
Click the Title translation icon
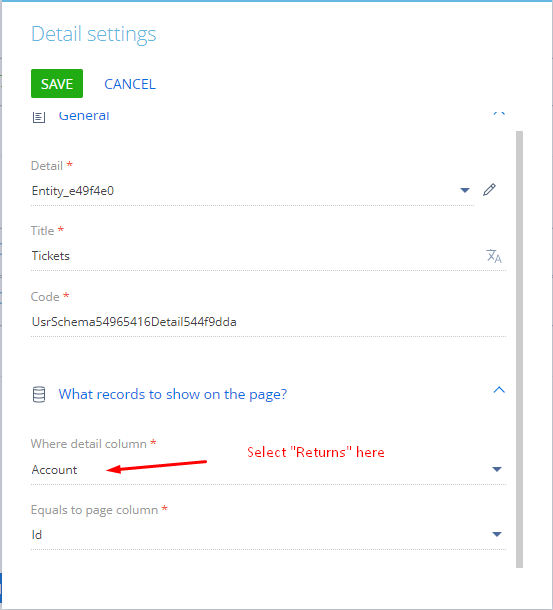494,256
